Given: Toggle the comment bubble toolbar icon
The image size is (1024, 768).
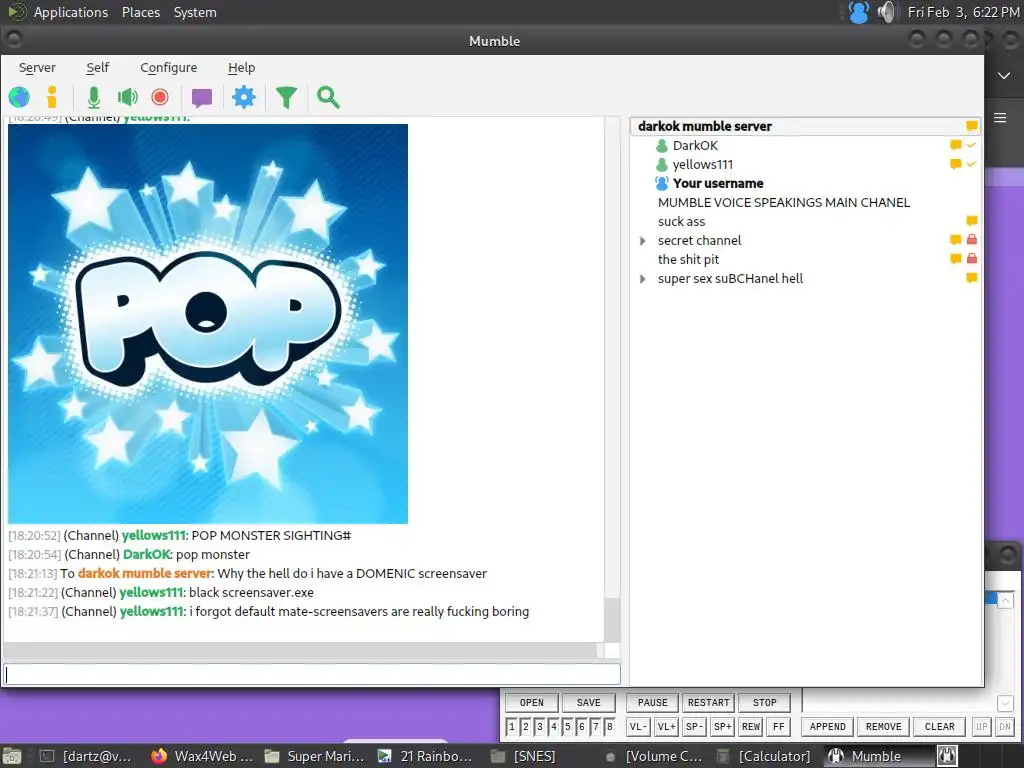Looking at the screenshot, I should tap(202, 98).
